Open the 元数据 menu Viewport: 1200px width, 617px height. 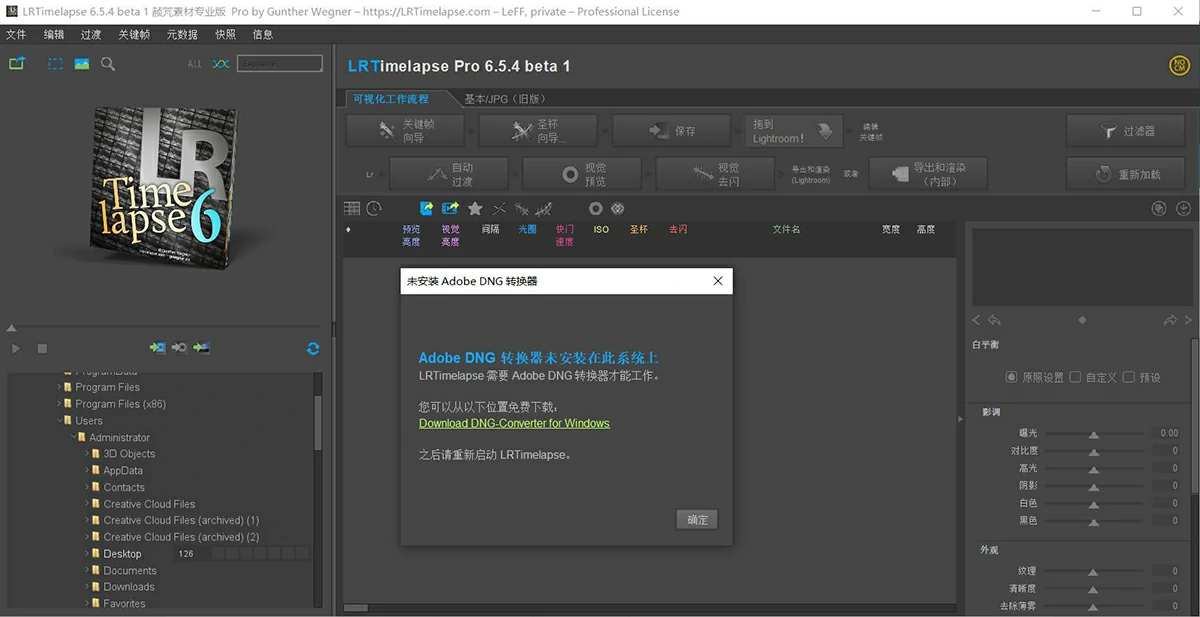pyautogui.click(x=182, y=34)
